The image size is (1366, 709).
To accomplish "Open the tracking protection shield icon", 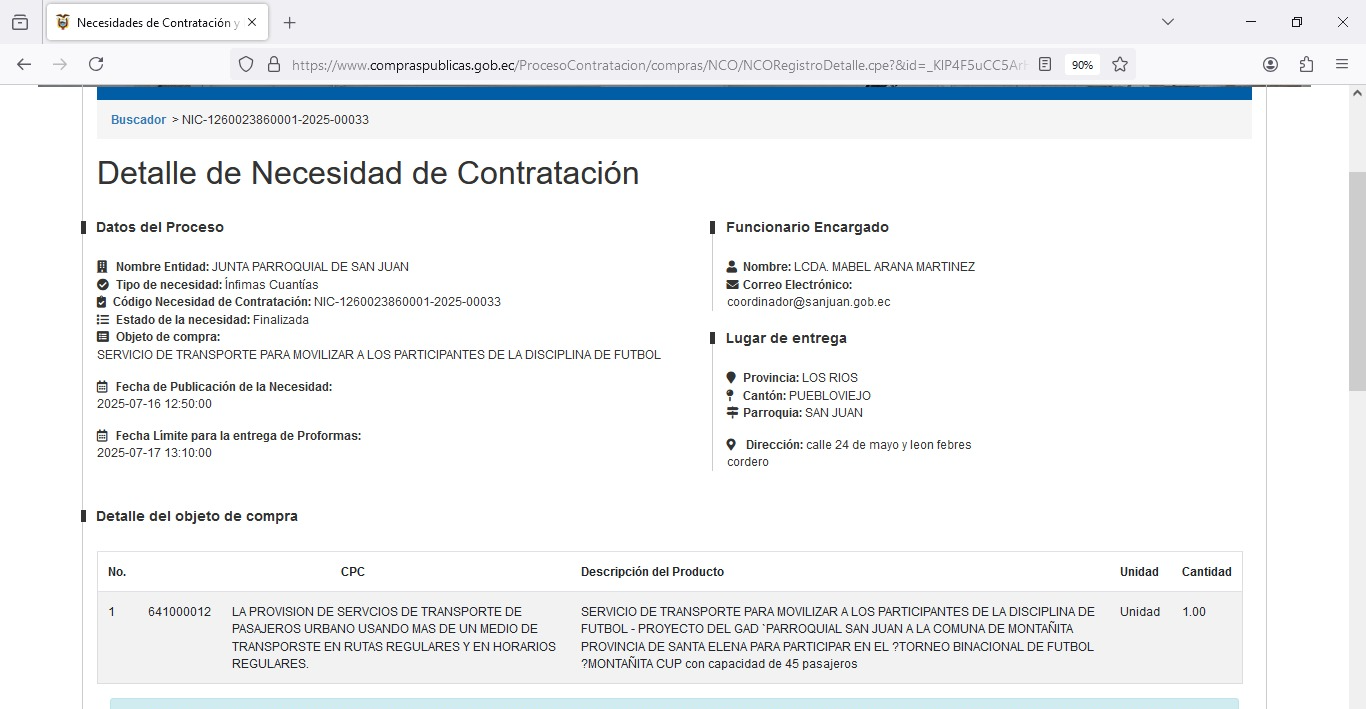I will pos(246,65).
